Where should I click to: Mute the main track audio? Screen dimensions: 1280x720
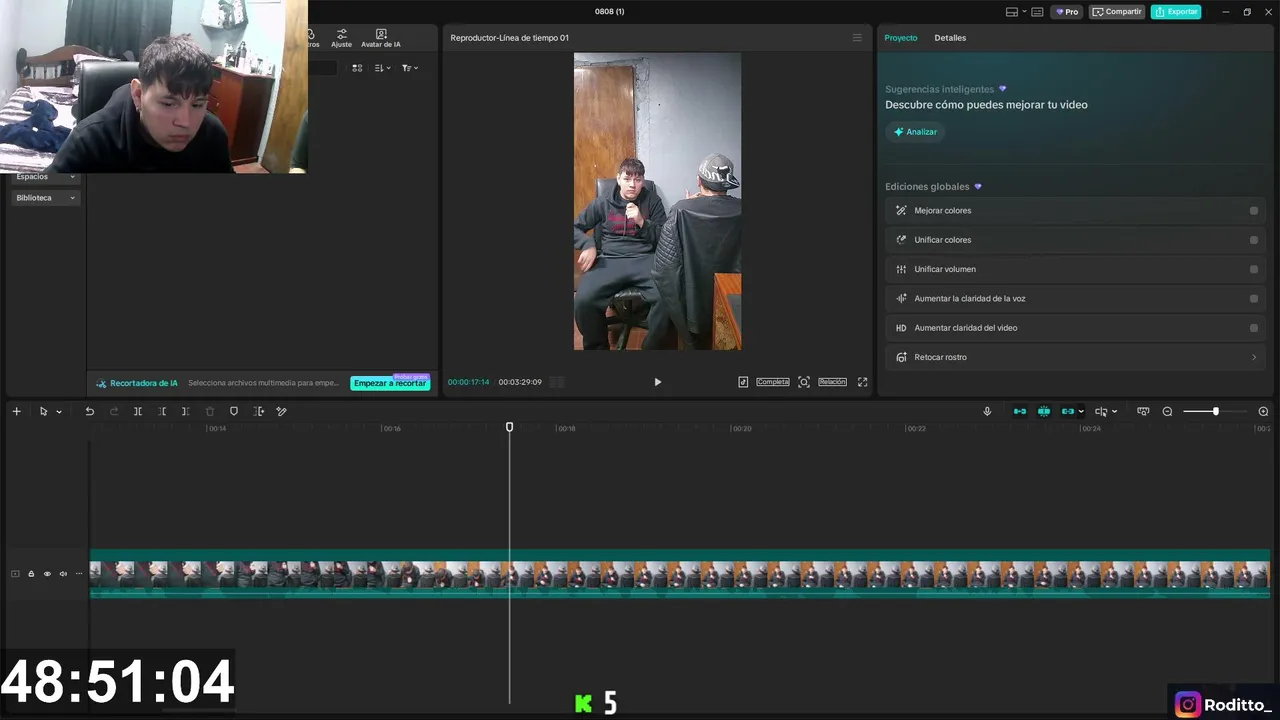click(63, 574)
